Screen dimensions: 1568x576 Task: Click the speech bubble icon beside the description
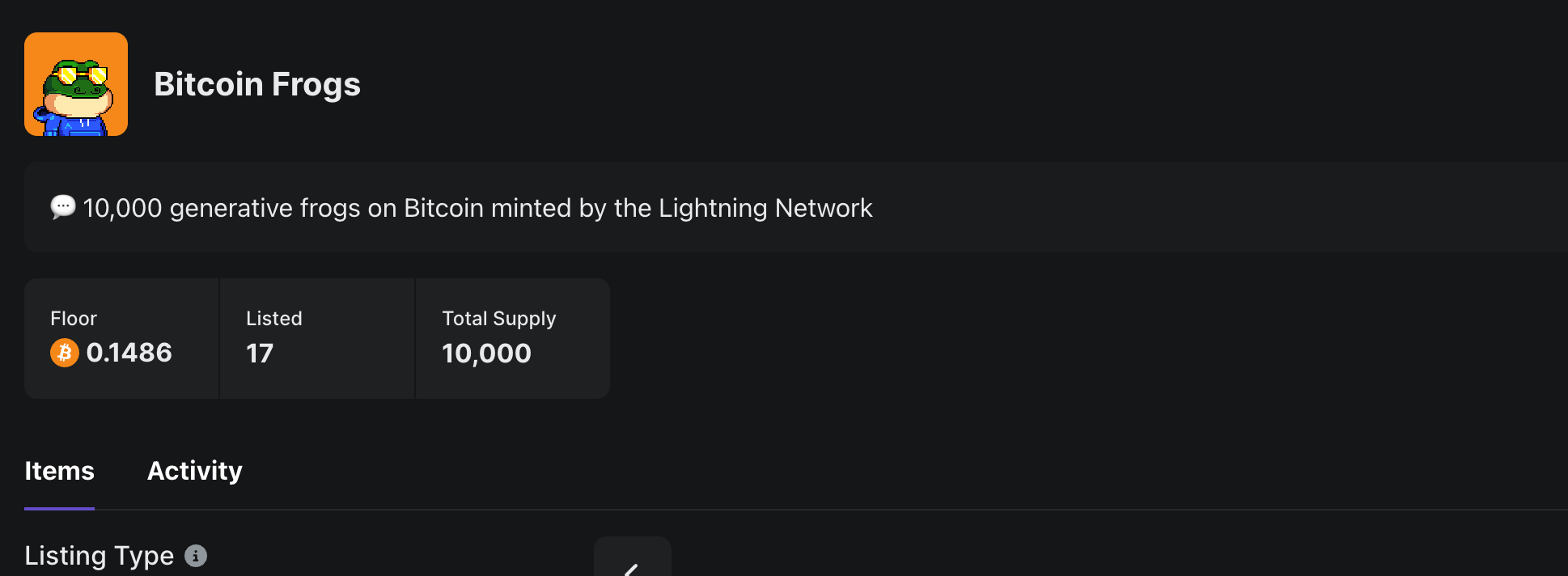click(x=63, y=207)
